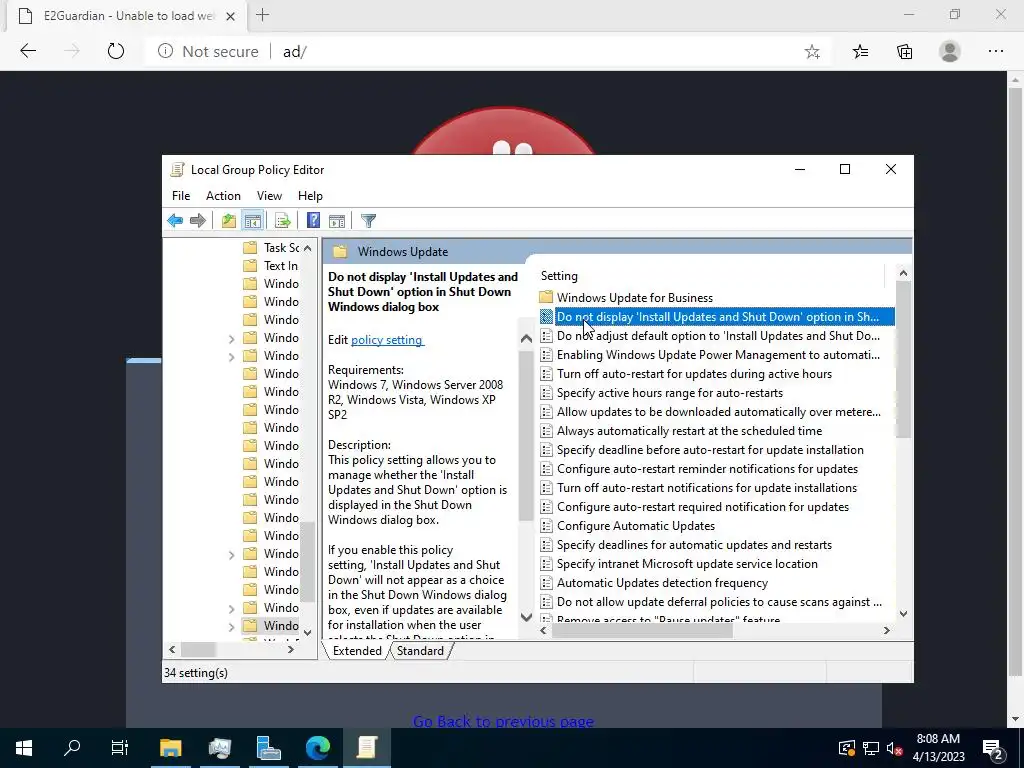Open the Windows Start menu
Image resolution: width=1024 pixels, height=768 pixels.
pyautogui.click(x=24, y=748)
